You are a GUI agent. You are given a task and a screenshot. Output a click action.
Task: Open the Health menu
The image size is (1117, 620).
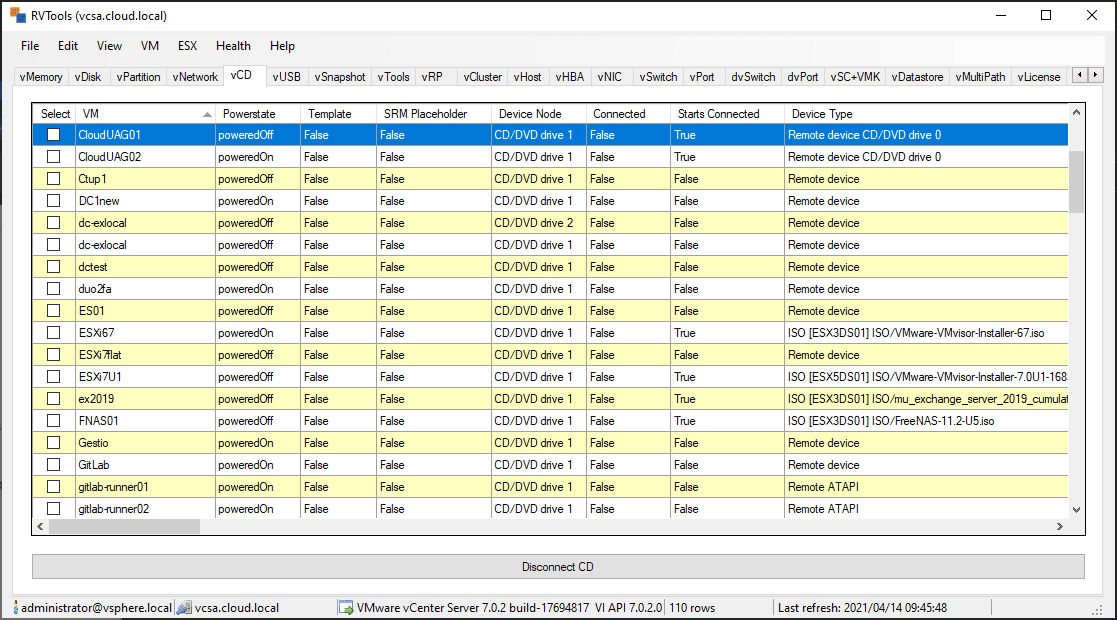[x=233, y=46]
